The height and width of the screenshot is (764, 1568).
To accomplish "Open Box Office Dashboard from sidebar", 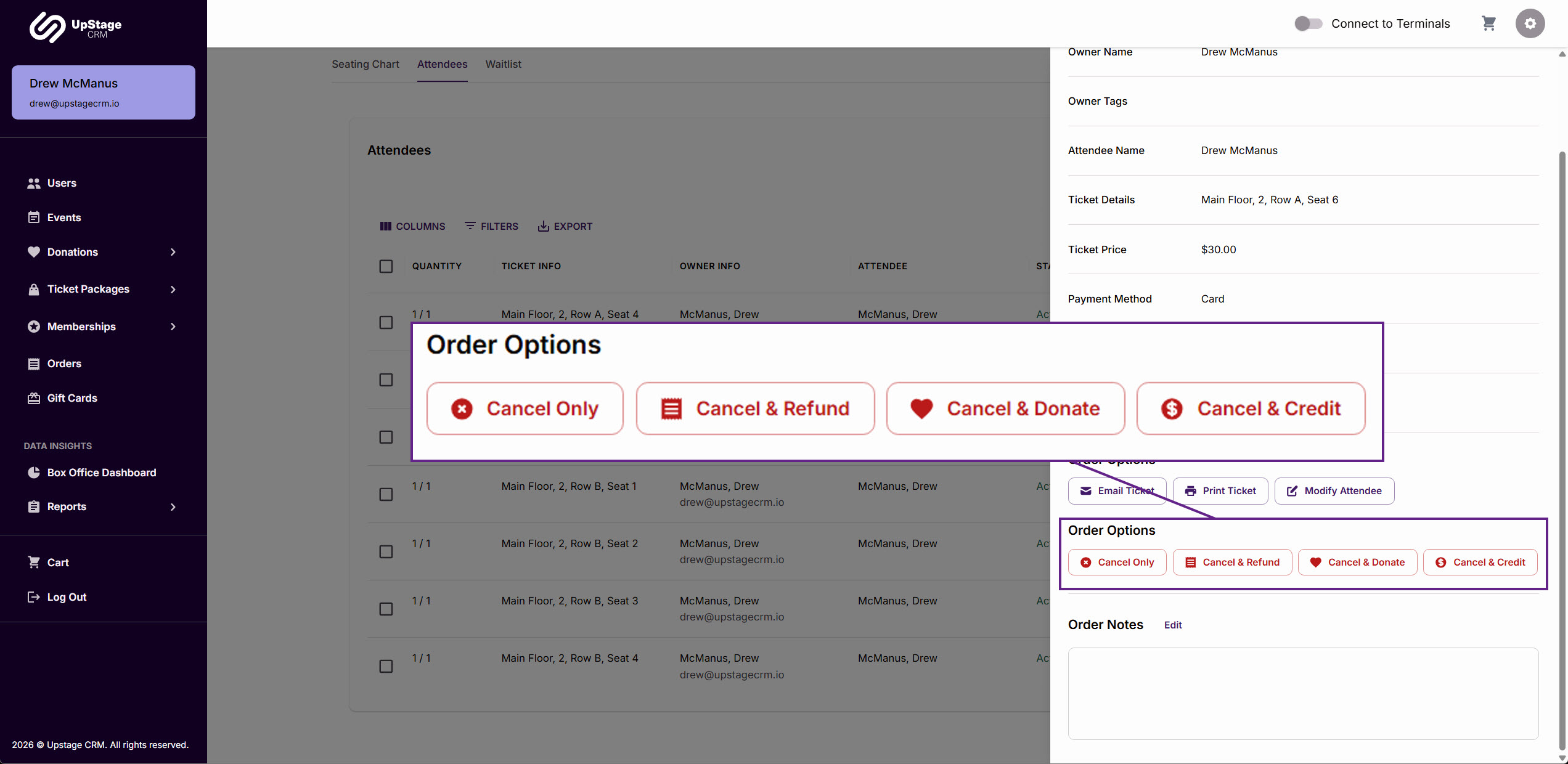I will tap(102, 473).
